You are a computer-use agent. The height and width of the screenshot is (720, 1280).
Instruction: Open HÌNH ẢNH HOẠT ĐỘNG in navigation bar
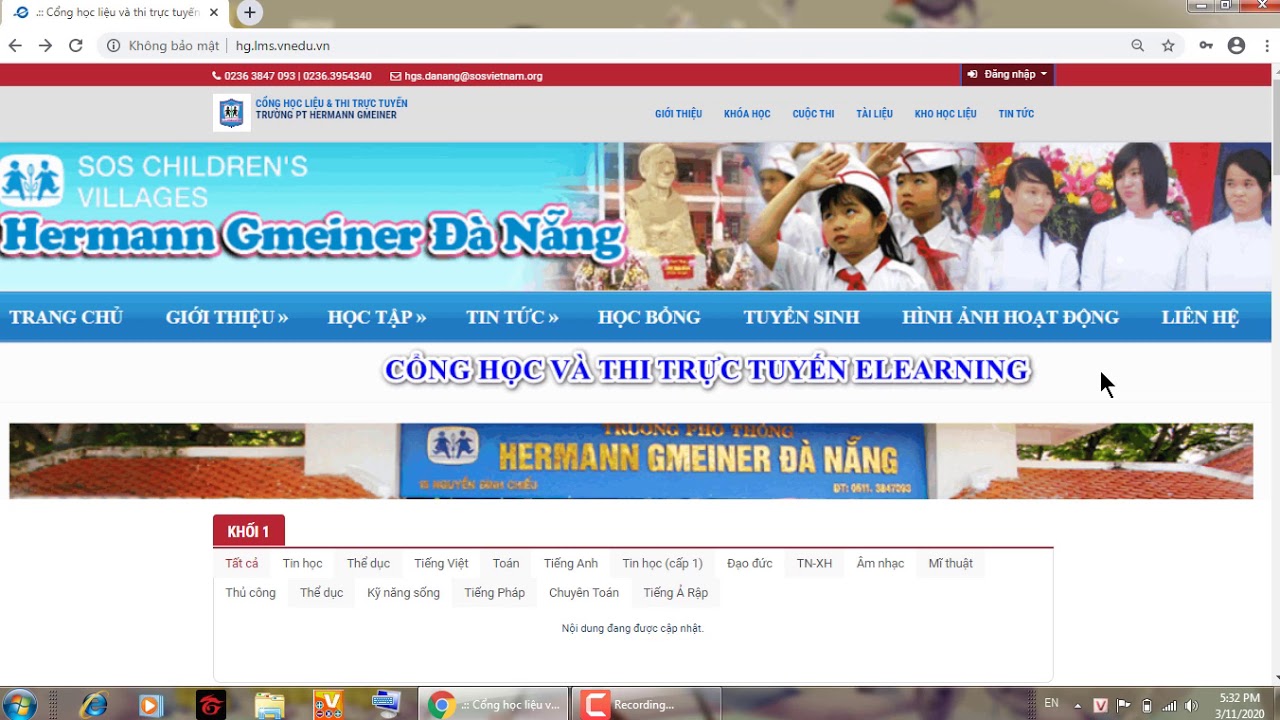(1010, 317)
